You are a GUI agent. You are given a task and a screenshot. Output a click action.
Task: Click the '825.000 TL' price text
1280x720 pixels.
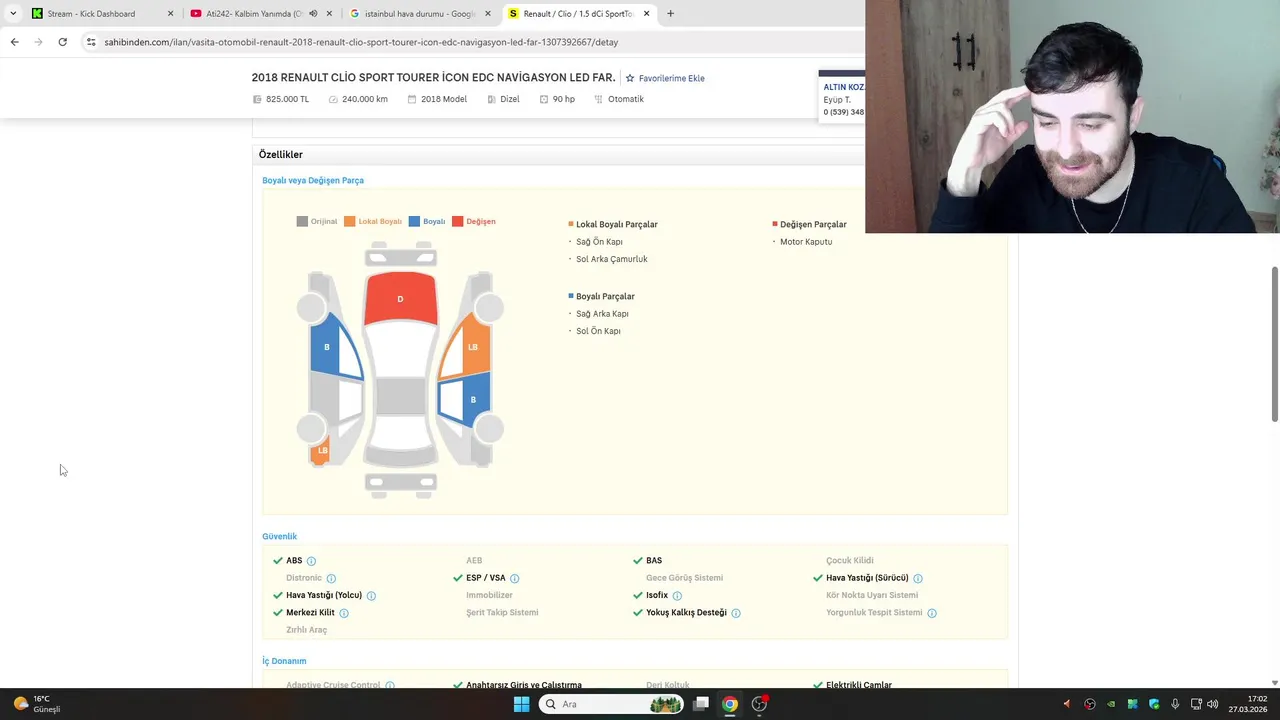[287, 99]
